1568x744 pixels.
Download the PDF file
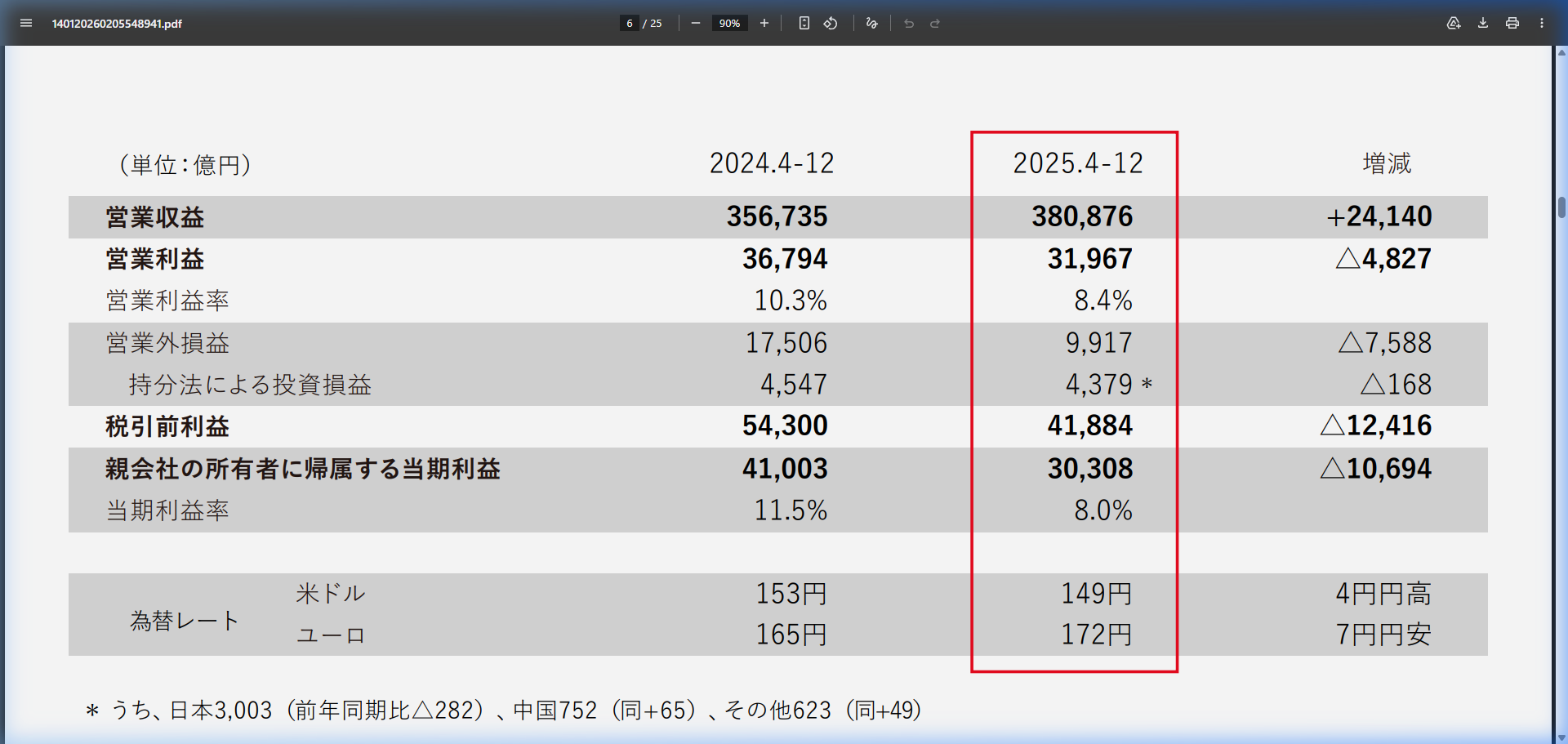[1483, 24]
